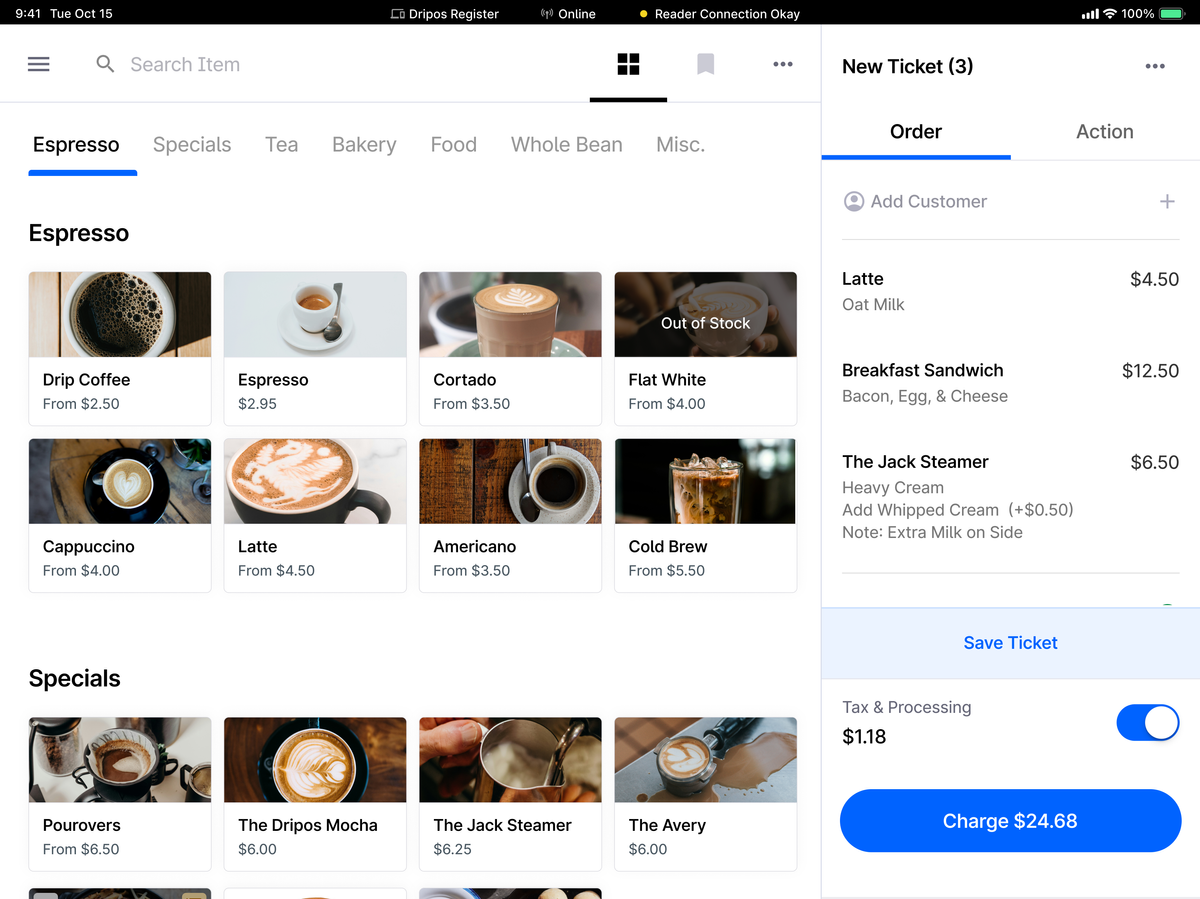Select the Breakfast Sandwich order entry

point(1010,381)
